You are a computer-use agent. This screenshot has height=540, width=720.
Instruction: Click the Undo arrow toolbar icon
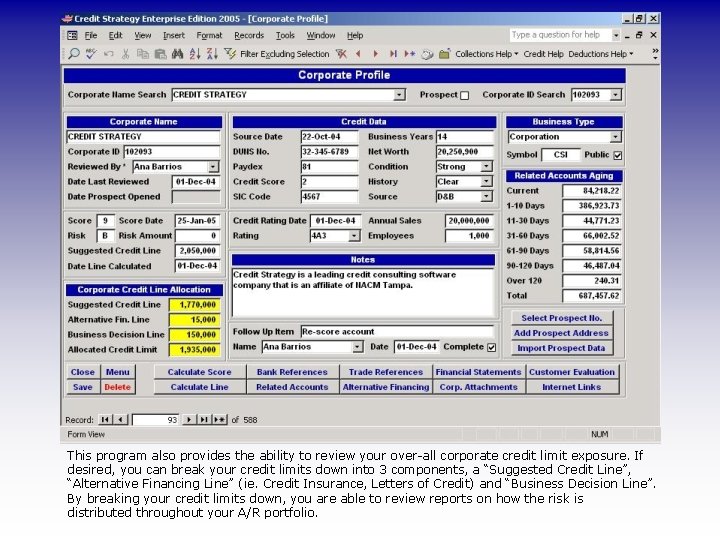click(108, 54)
